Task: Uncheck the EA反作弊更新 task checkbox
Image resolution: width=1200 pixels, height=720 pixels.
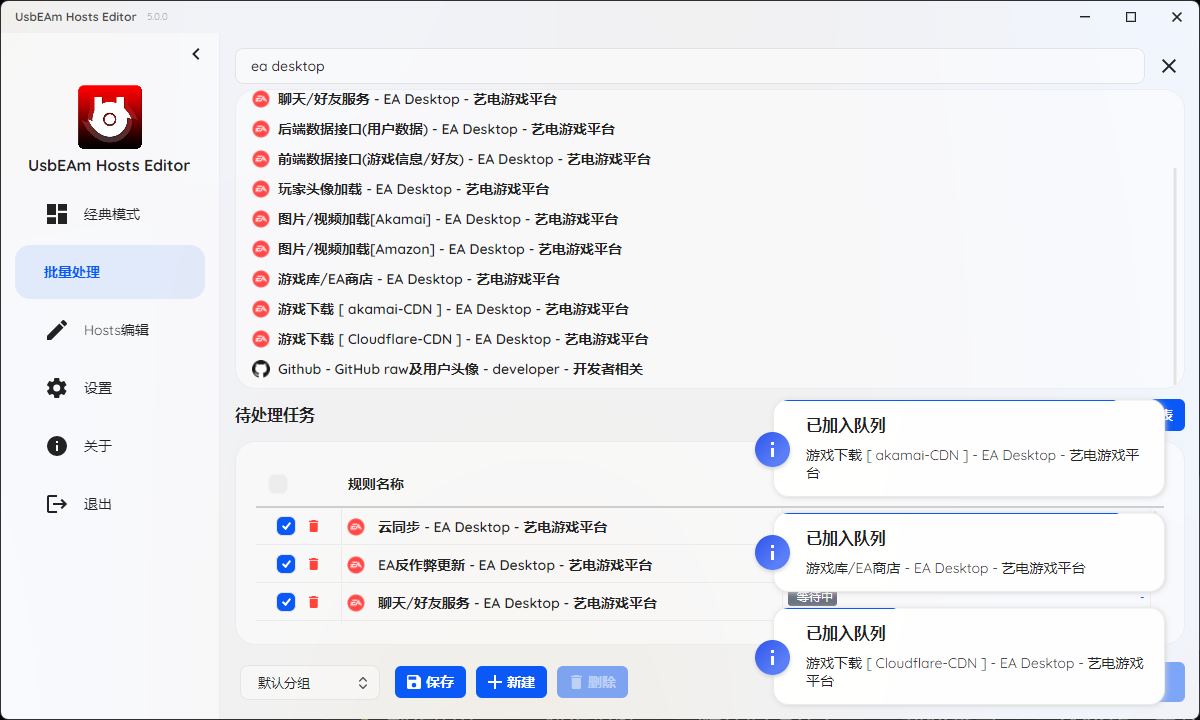Action: tap(286, 564)
